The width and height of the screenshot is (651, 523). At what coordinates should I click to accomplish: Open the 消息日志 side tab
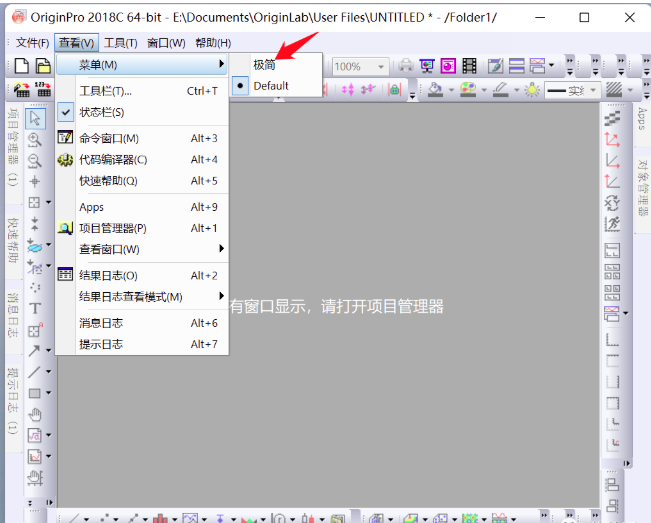(x=13, y=315)
